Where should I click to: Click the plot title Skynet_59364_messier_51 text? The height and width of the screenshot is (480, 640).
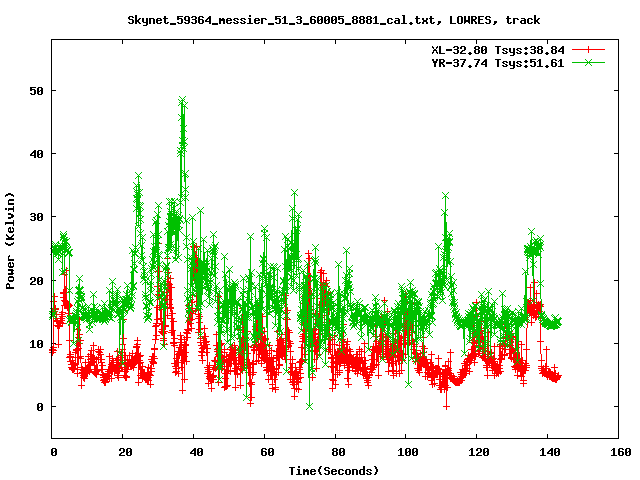pyautogui.click(x=334, y=20)
